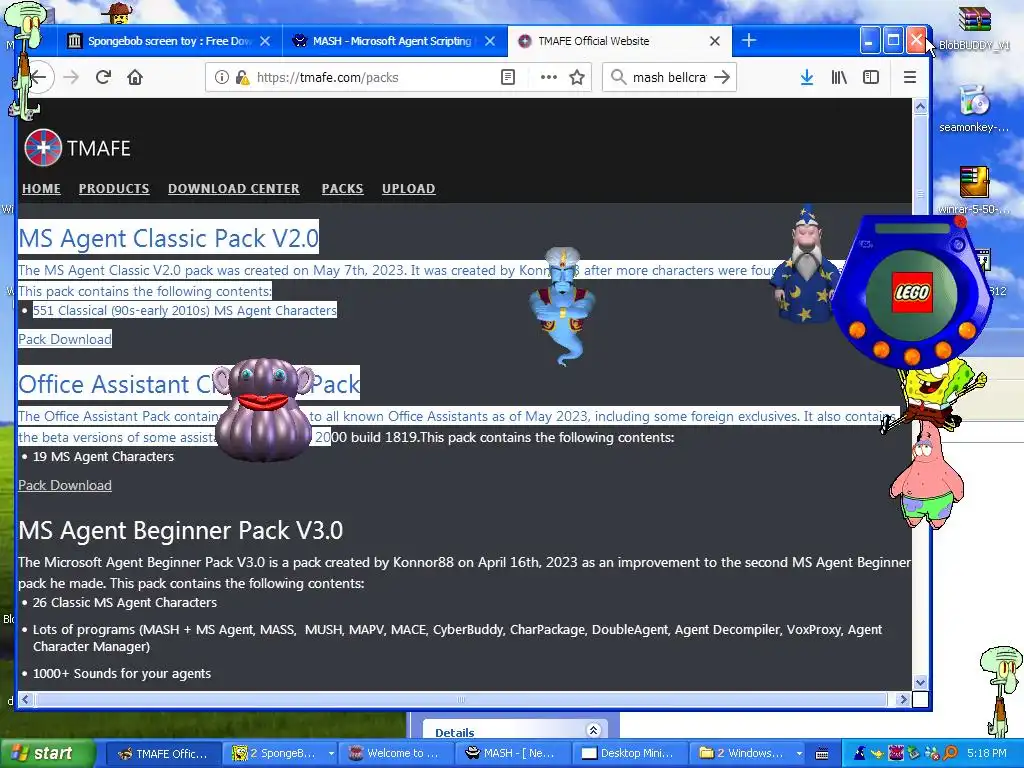Image resolution: width=1024 pixels, height=768 pixels.
Task: Open the Library icon in toolbar
Action: [839, 77]
